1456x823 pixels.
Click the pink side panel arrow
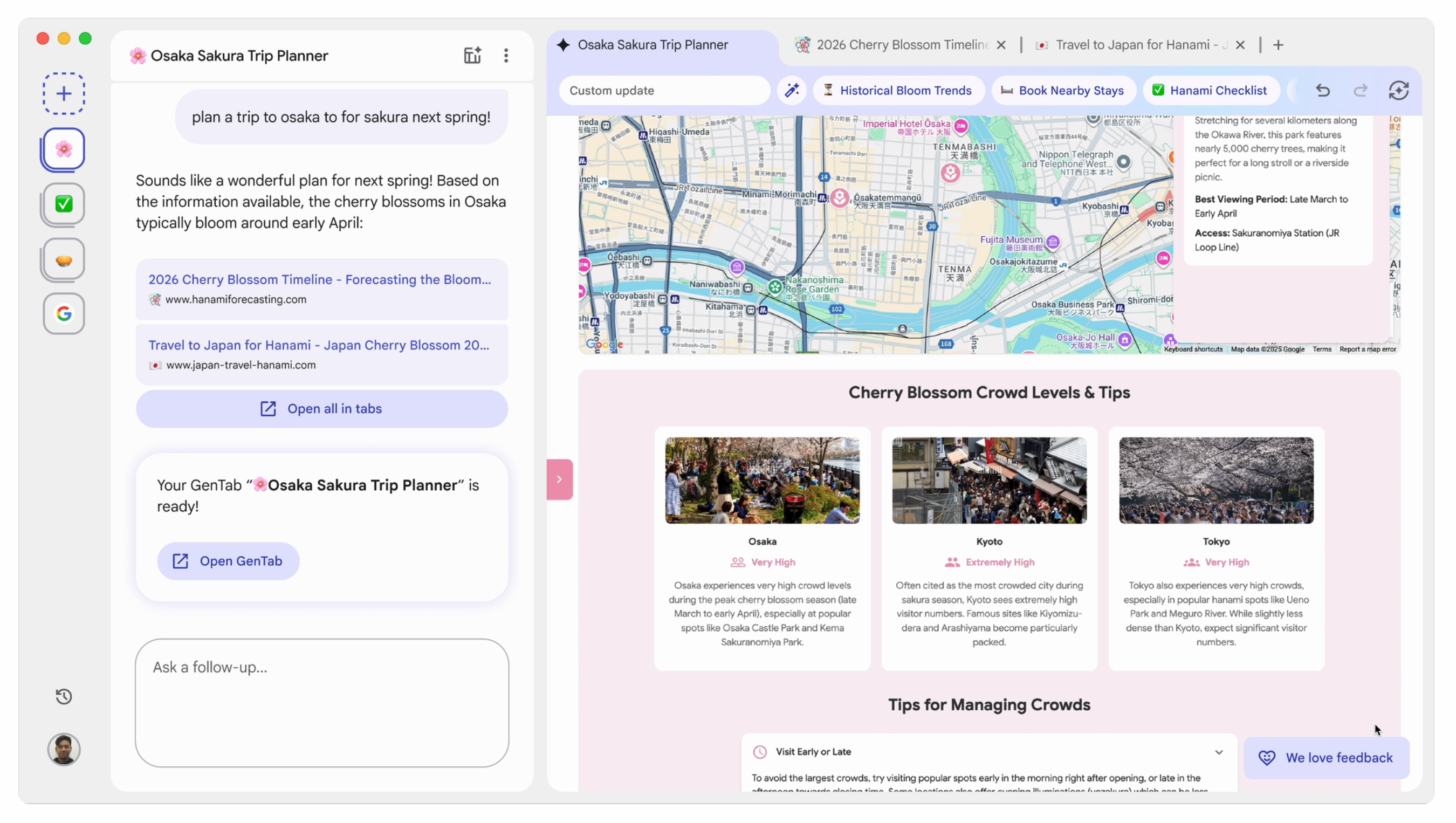click(x=560, y=479)
